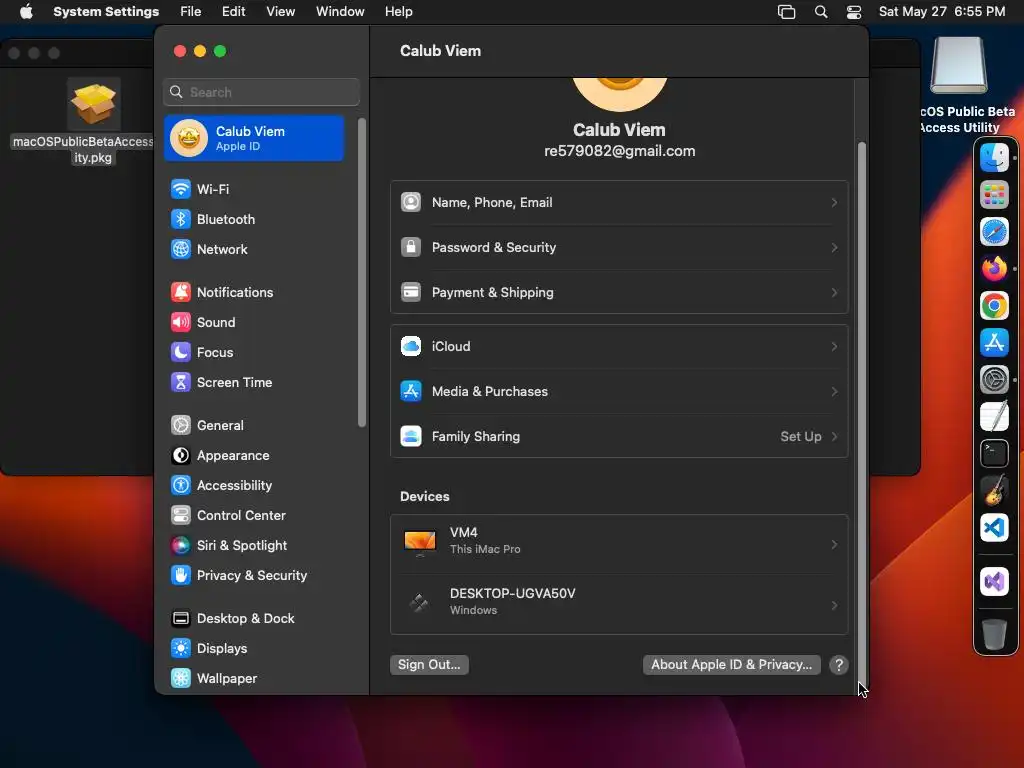This screenshot has width=1024, height=768.
Task: Select Privacy & Security hand icon
Action: click(181, 576)
